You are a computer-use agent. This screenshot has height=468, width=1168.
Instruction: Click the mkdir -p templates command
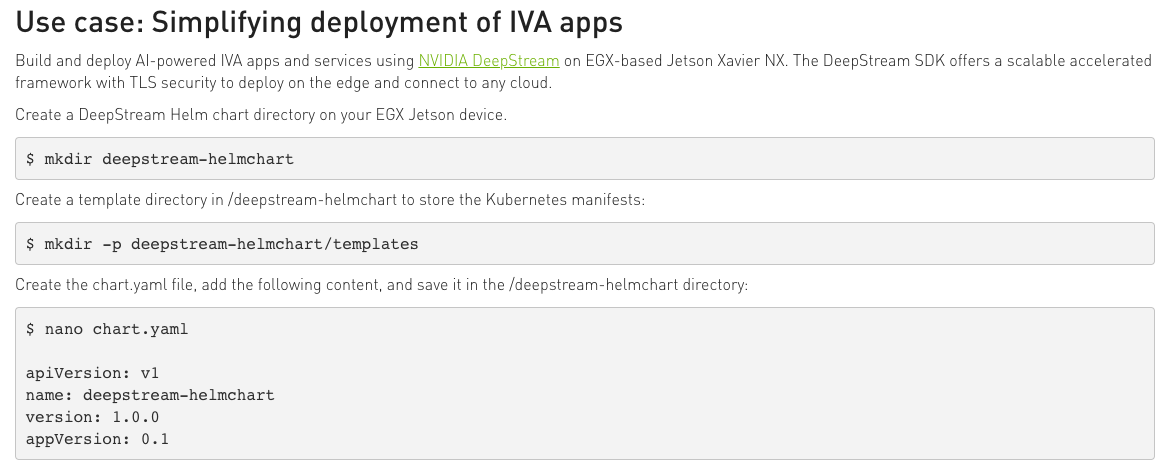[222, 244]
